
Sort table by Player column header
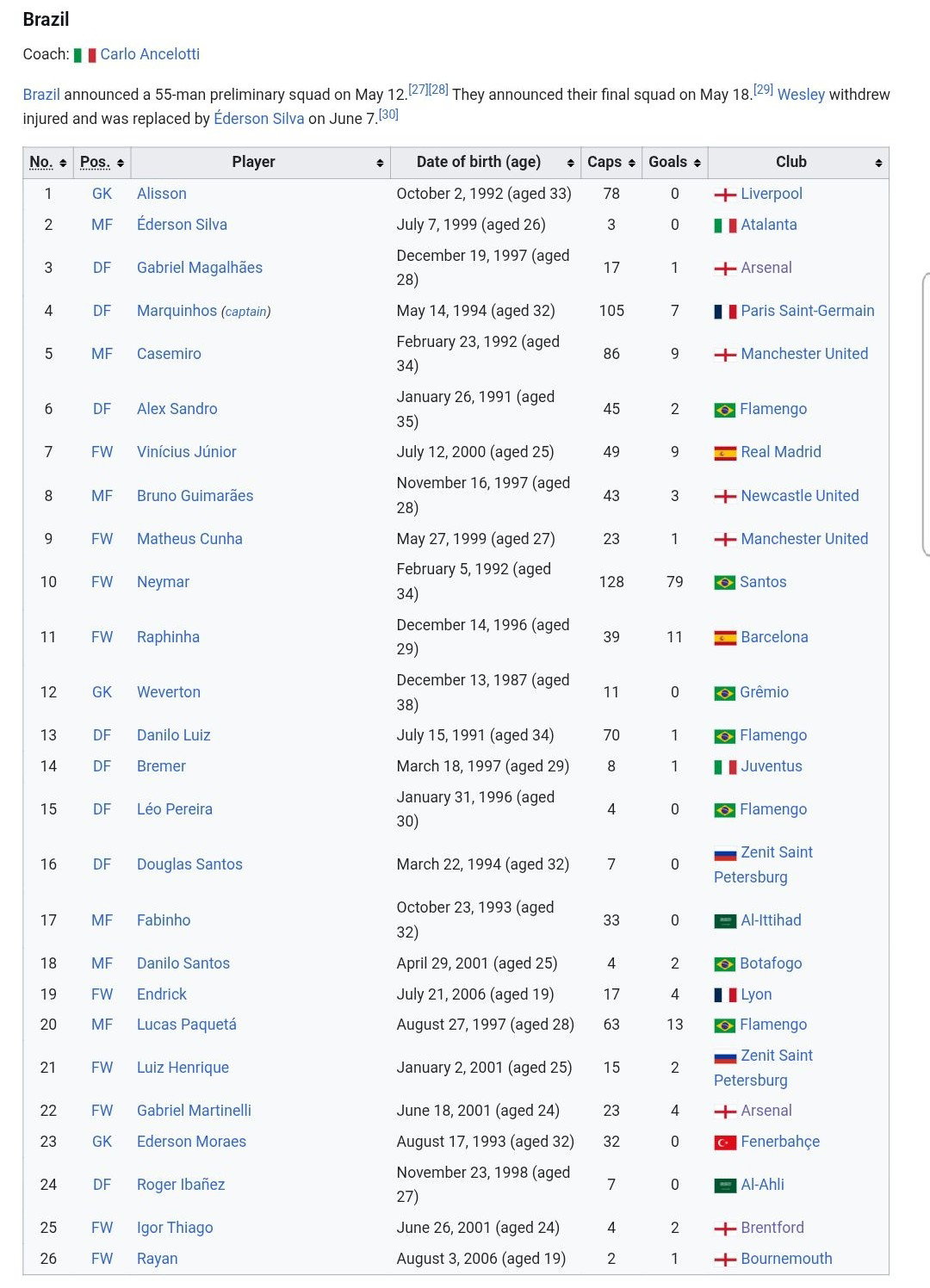260,162
